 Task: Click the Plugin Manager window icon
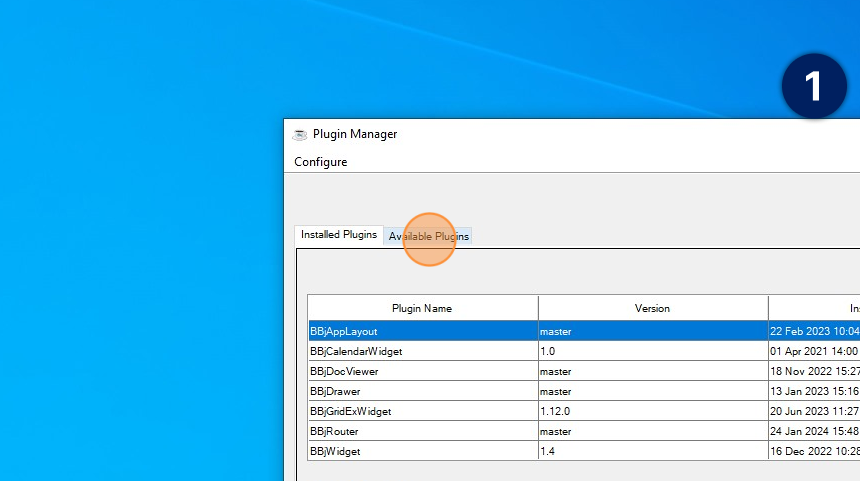(299, 134)
